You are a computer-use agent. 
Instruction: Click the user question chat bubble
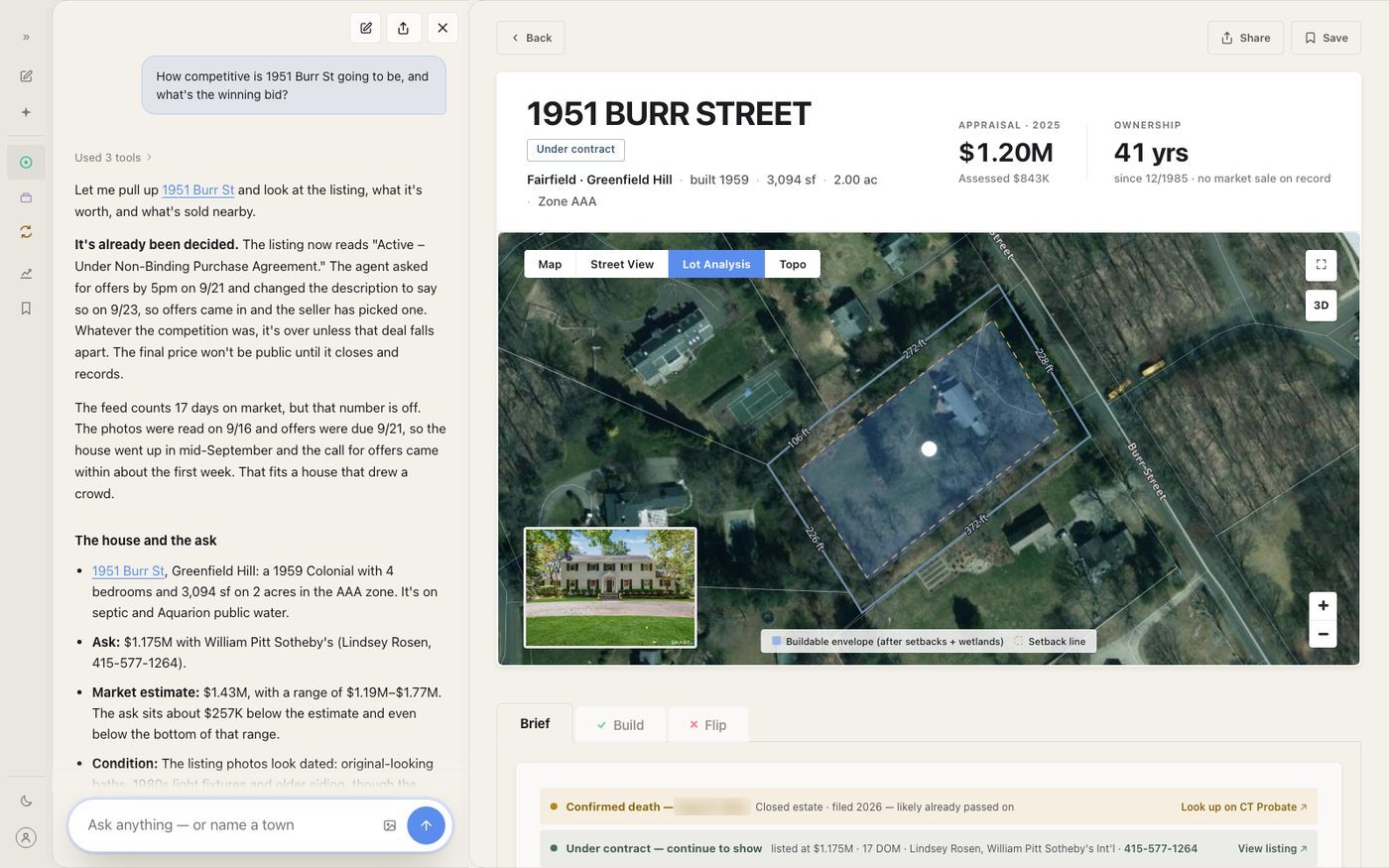(x=294, y=85)
